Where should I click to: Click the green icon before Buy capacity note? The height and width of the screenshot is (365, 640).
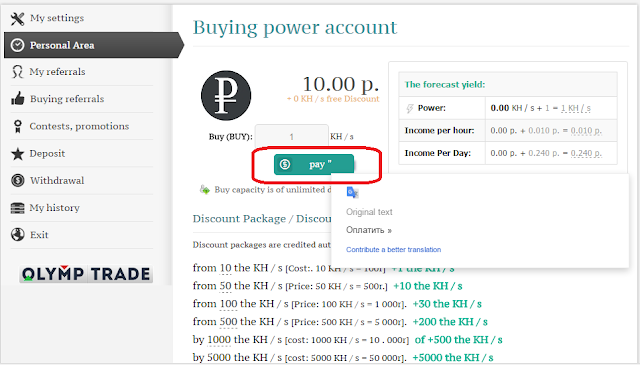tap(204, 189)
